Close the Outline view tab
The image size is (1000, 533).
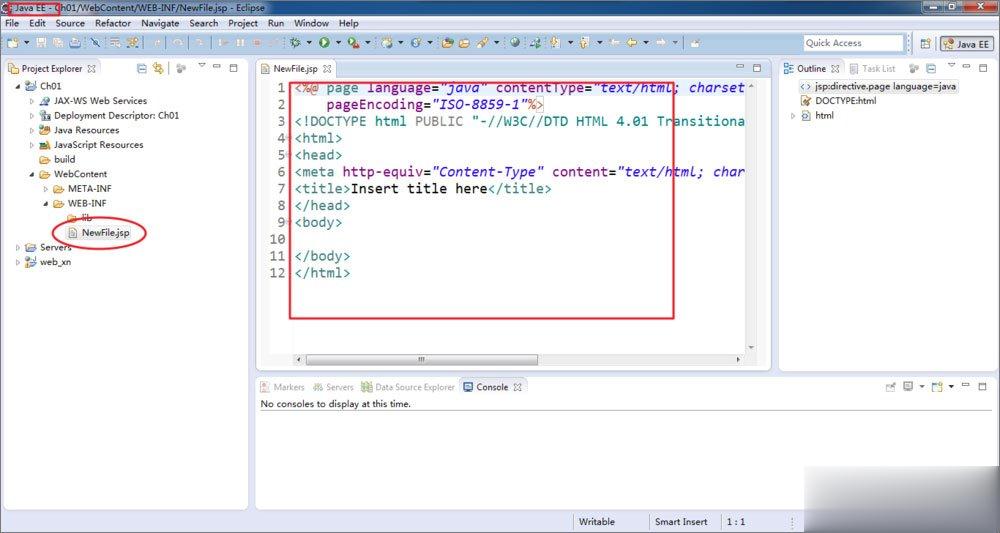pos(835,69)
